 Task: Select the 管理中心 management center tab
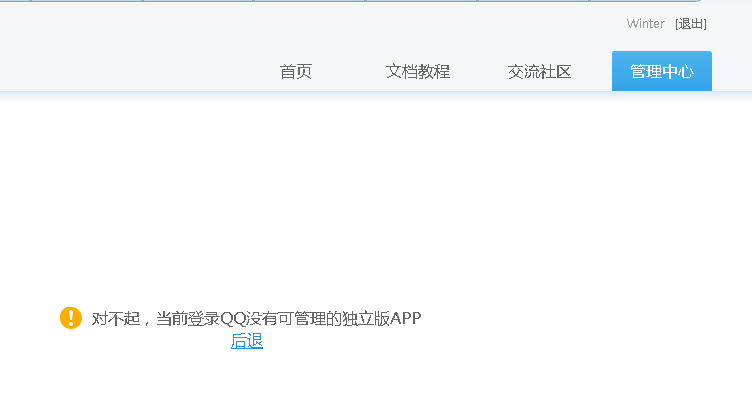coord(662,71)
